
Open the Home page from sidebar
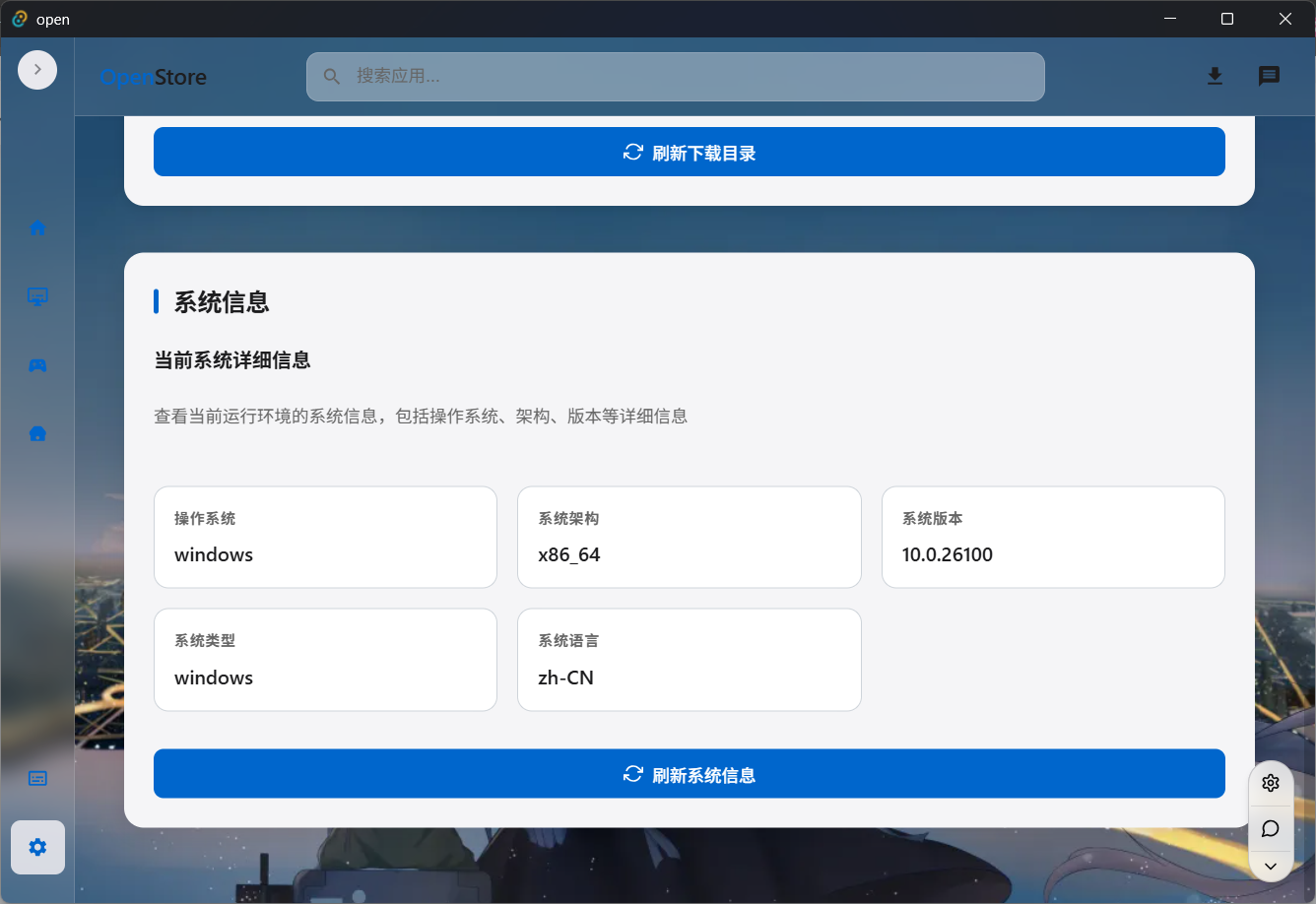[x=37, y=227]
